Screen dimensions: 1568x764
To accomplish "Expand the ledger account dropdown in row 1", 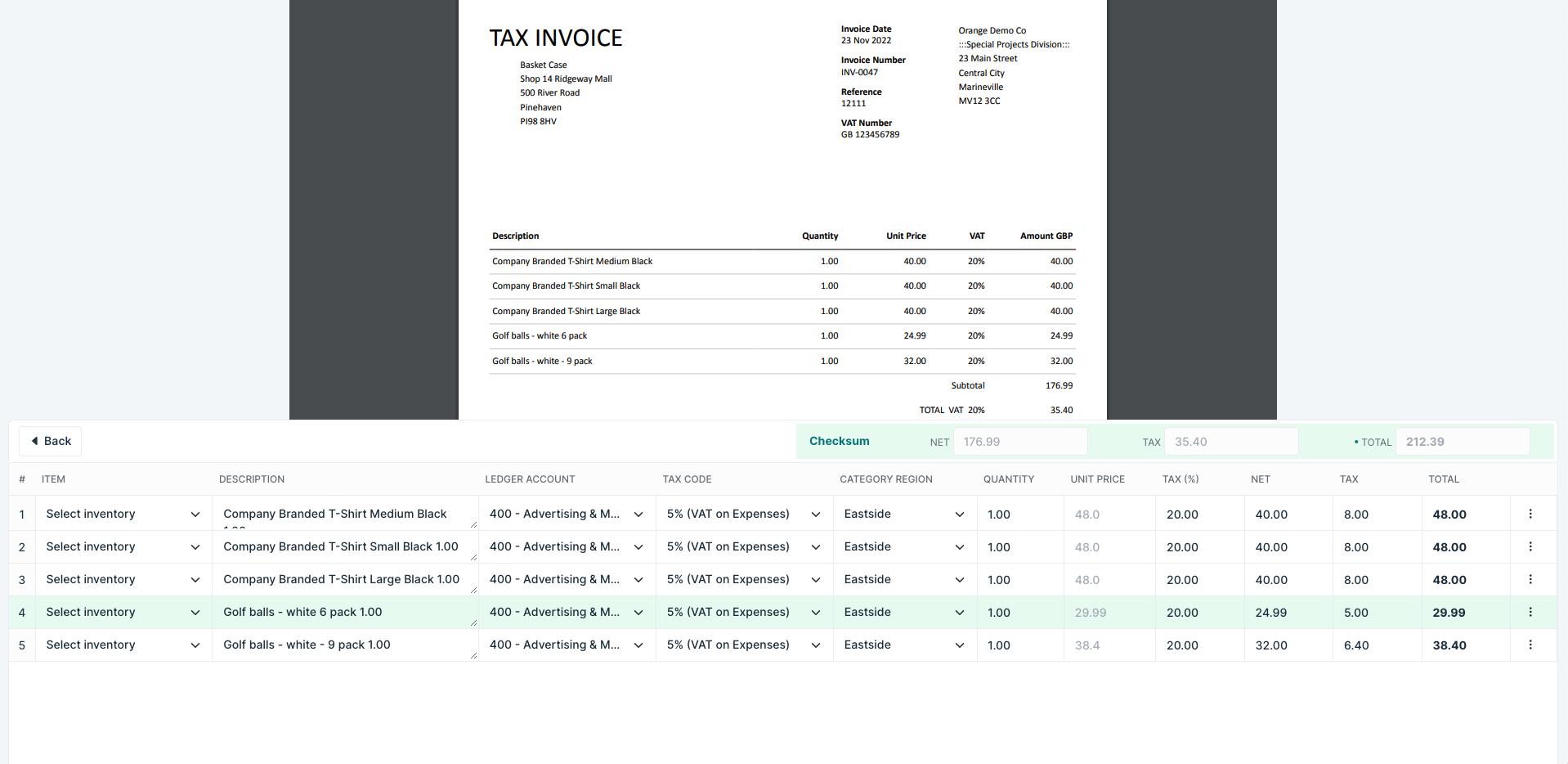I will tap(567, 514).
